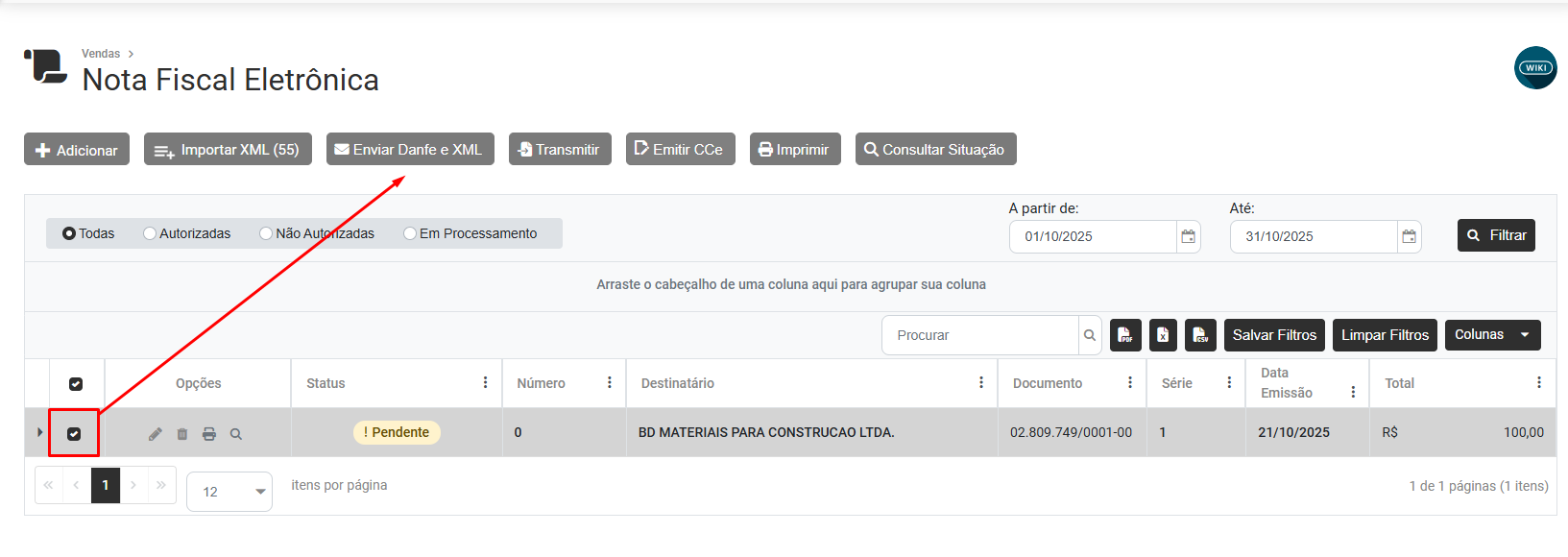
Task: Open Destinatário column options menu
Action: [x=981, y=382]
